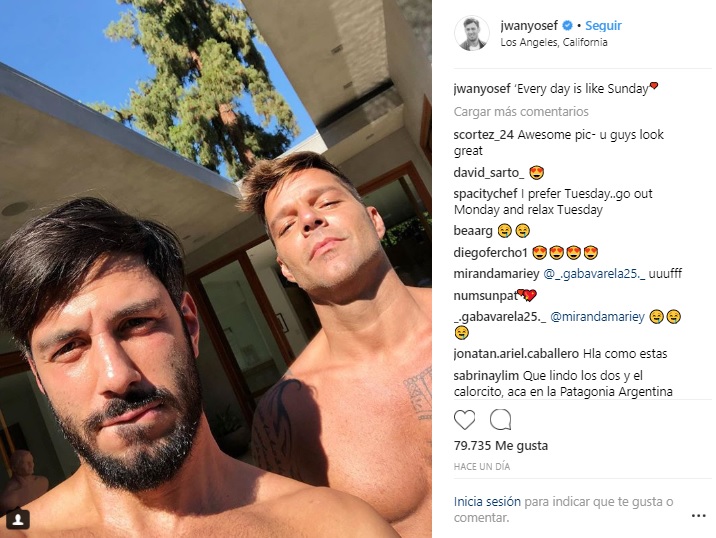Viewport: 716px width, 538px height.
Task: Click the blue verified badge
Action: (x=567, y=25)
